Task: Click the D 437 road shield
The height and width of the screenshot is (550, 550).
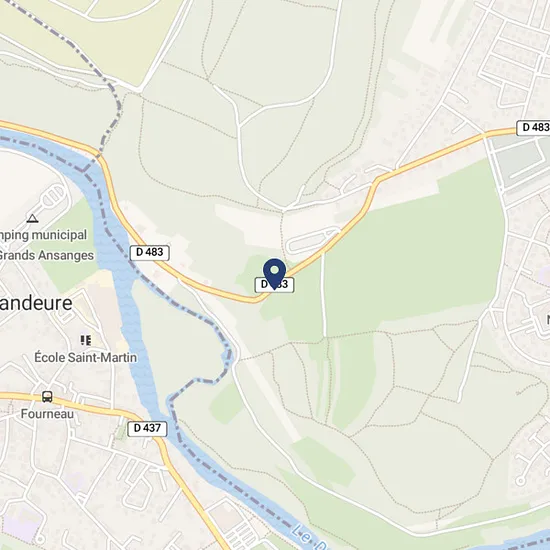Action: click(147, 428)
